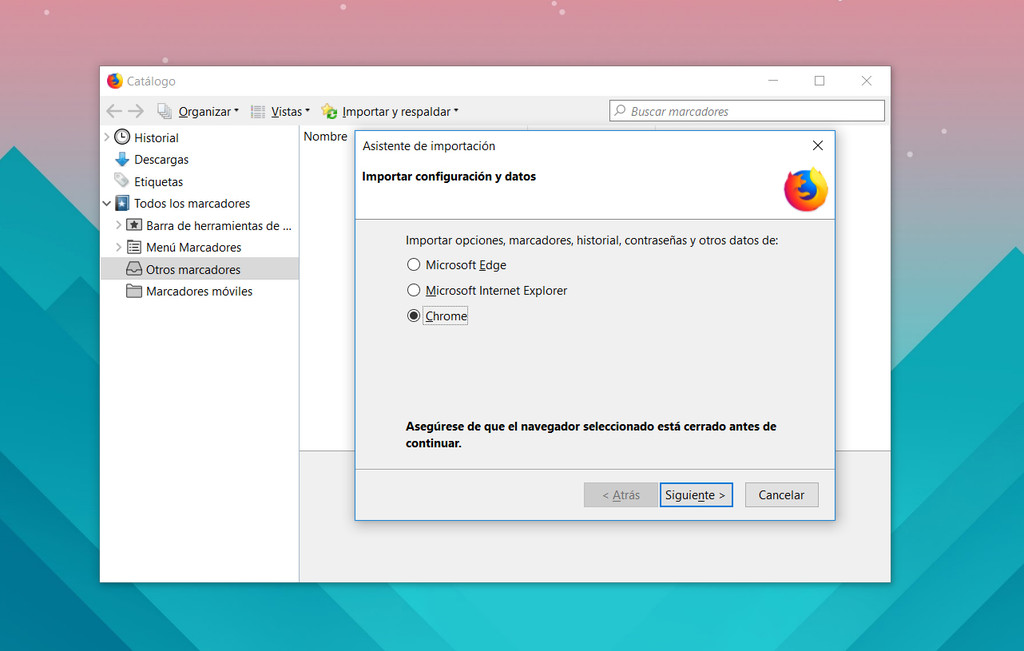Select the Chrome radio button
This screenshot has width=1024, height=651.
tap(413, 315)
